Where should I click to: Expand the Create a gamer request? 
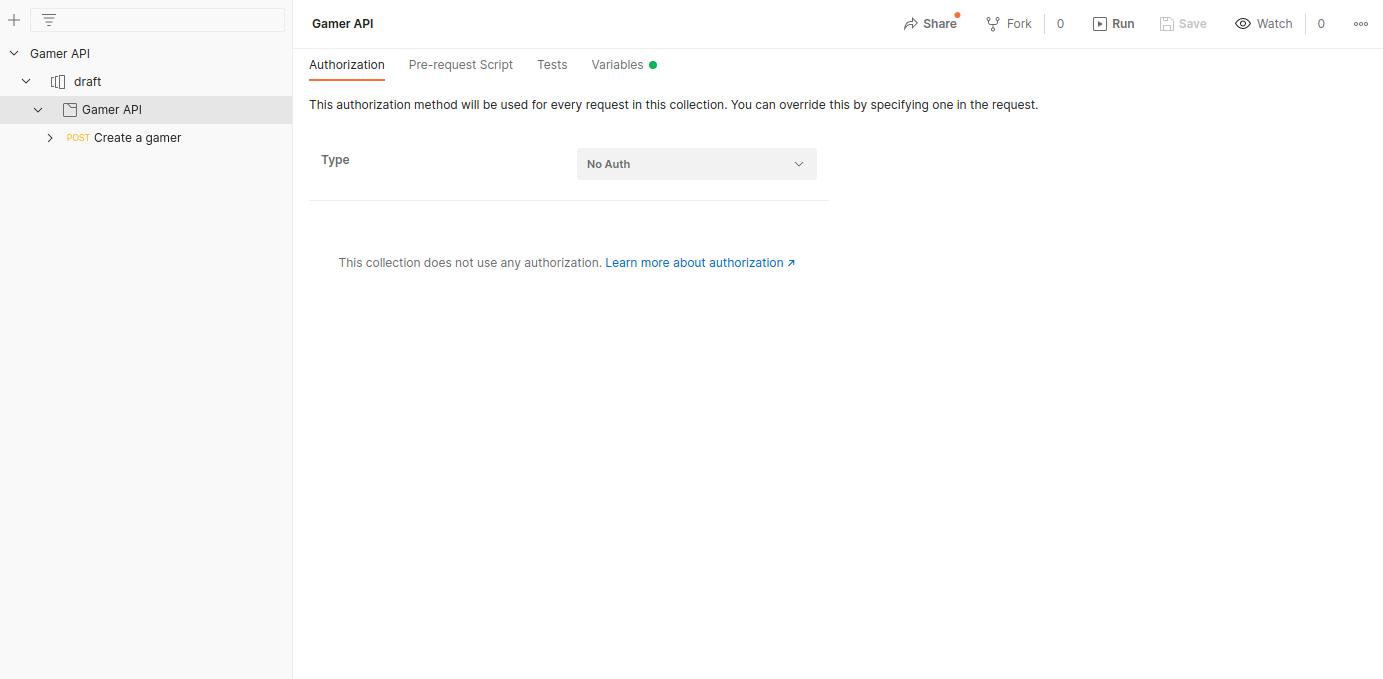pos(50,138)
